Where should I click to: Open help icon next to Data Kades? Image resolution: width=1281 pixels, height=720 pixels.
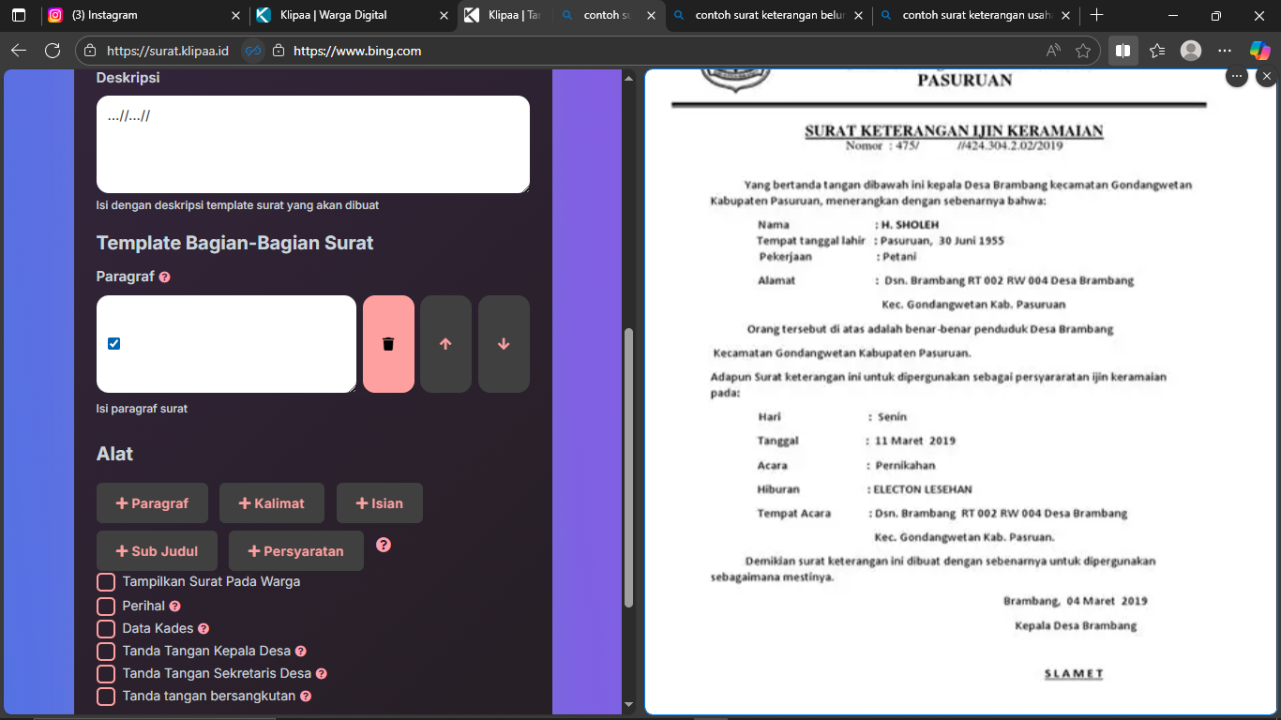coord(203,629)
